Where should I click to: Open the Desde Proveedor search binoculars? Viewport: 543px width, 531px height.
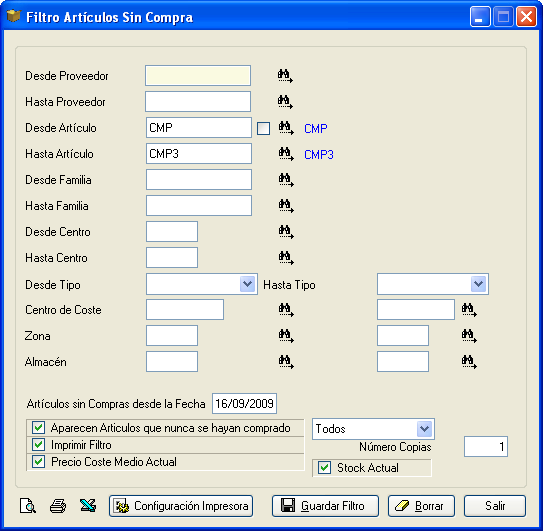(285, 76)
